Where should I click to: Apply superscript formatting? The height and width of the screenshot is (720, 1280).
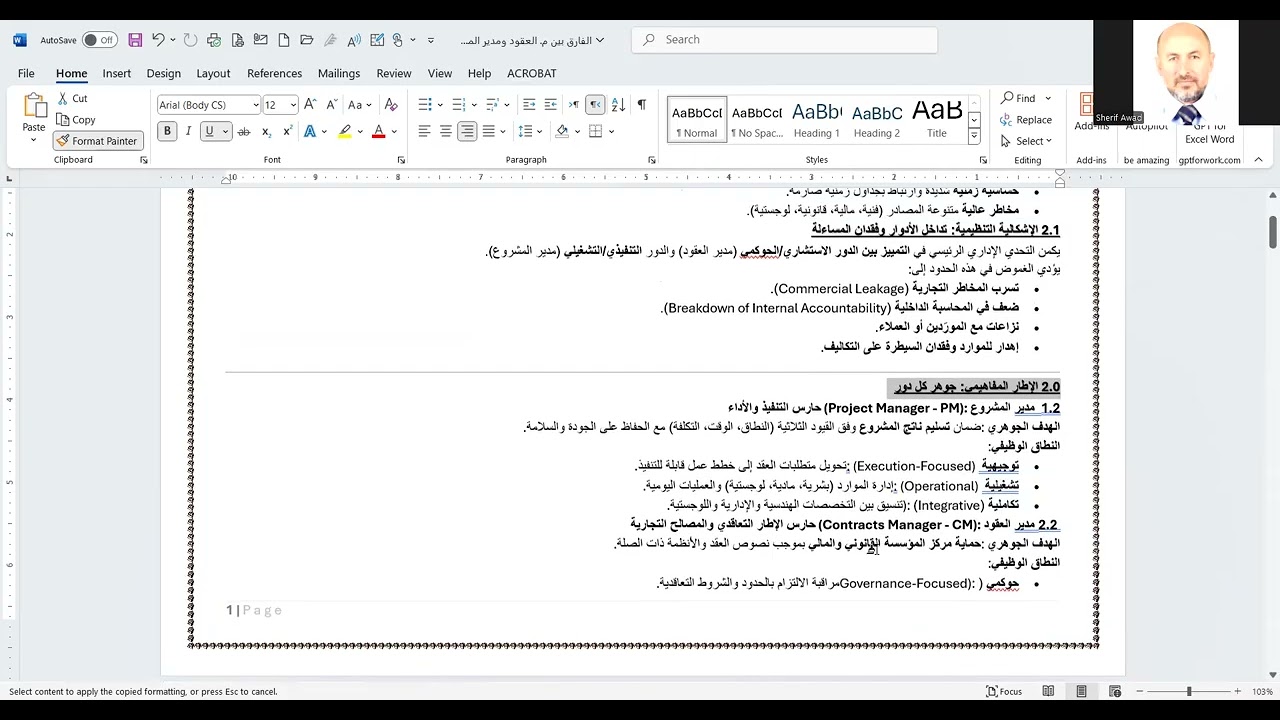coord(288,131)
